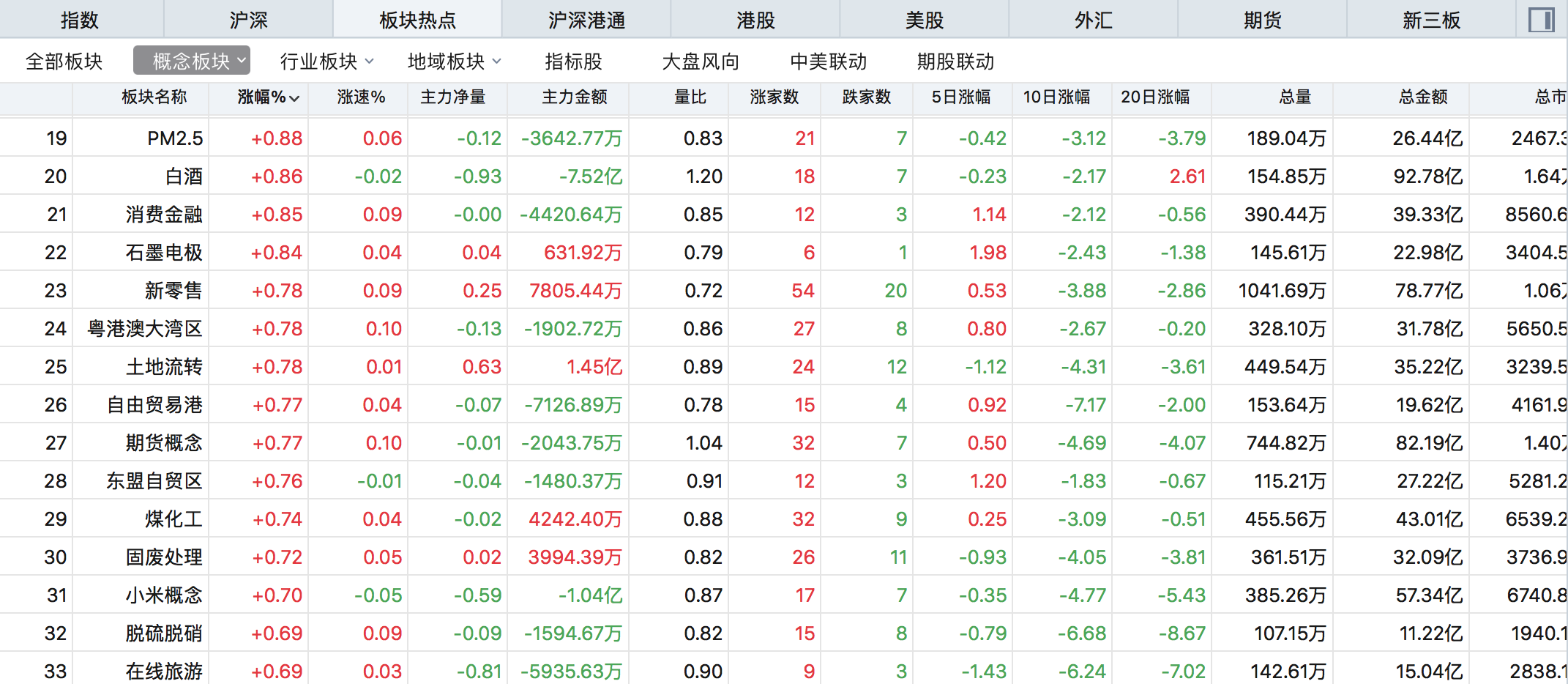Select the 全部板块 filter
Viewport: 1568px width, 684px height.
tap(64, 62)
